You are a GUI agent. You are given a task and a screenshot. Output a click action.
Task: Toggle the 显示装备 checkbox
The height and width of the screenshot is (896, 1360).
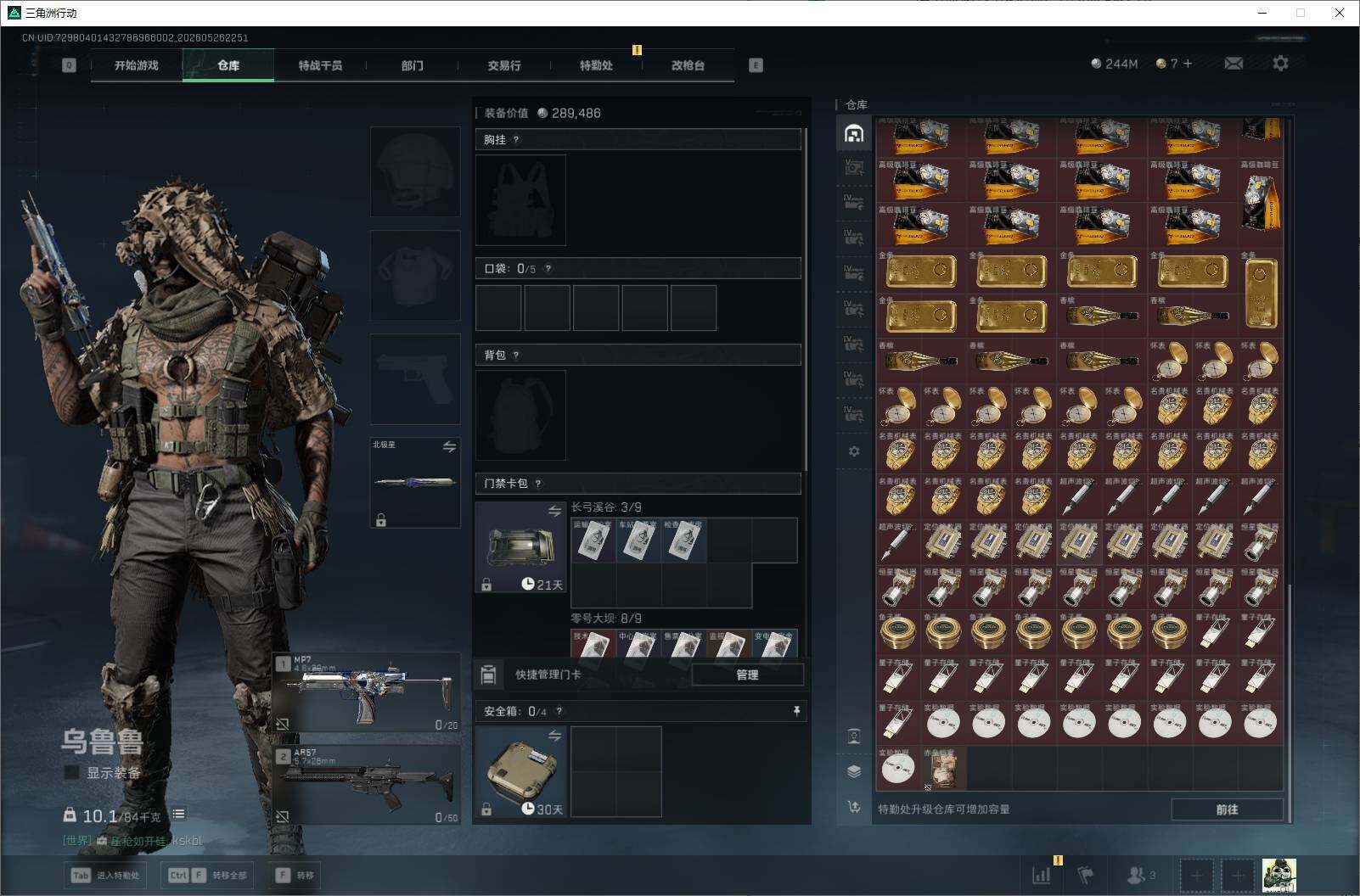[x=72, y=772]
